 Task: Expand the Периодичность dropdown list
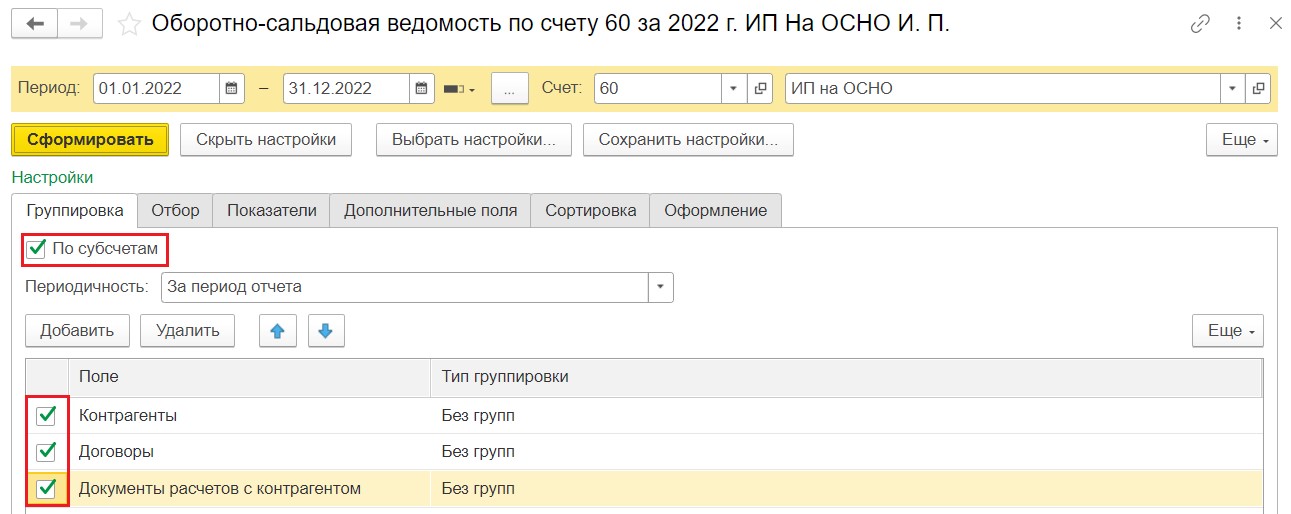pos(660,287)
